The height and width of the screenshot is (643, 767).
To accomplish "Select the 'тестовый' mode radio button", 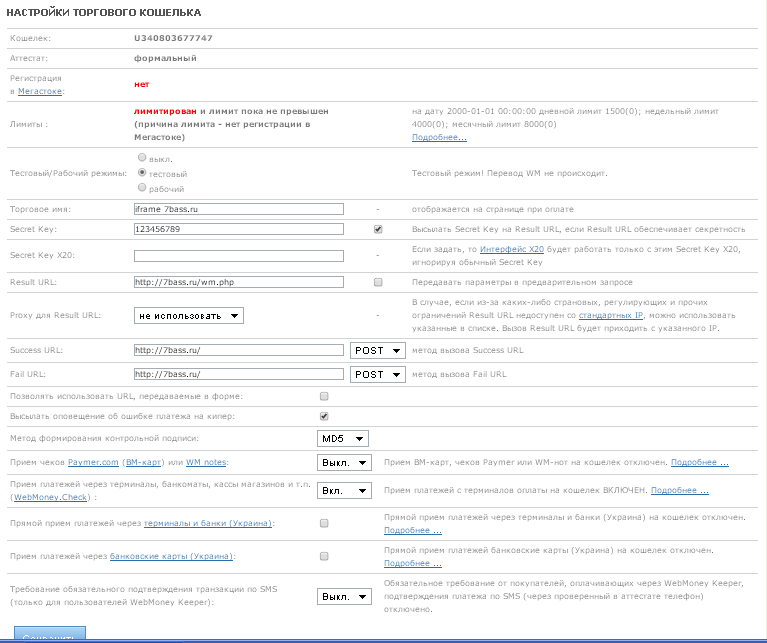I will click(141, 172).
